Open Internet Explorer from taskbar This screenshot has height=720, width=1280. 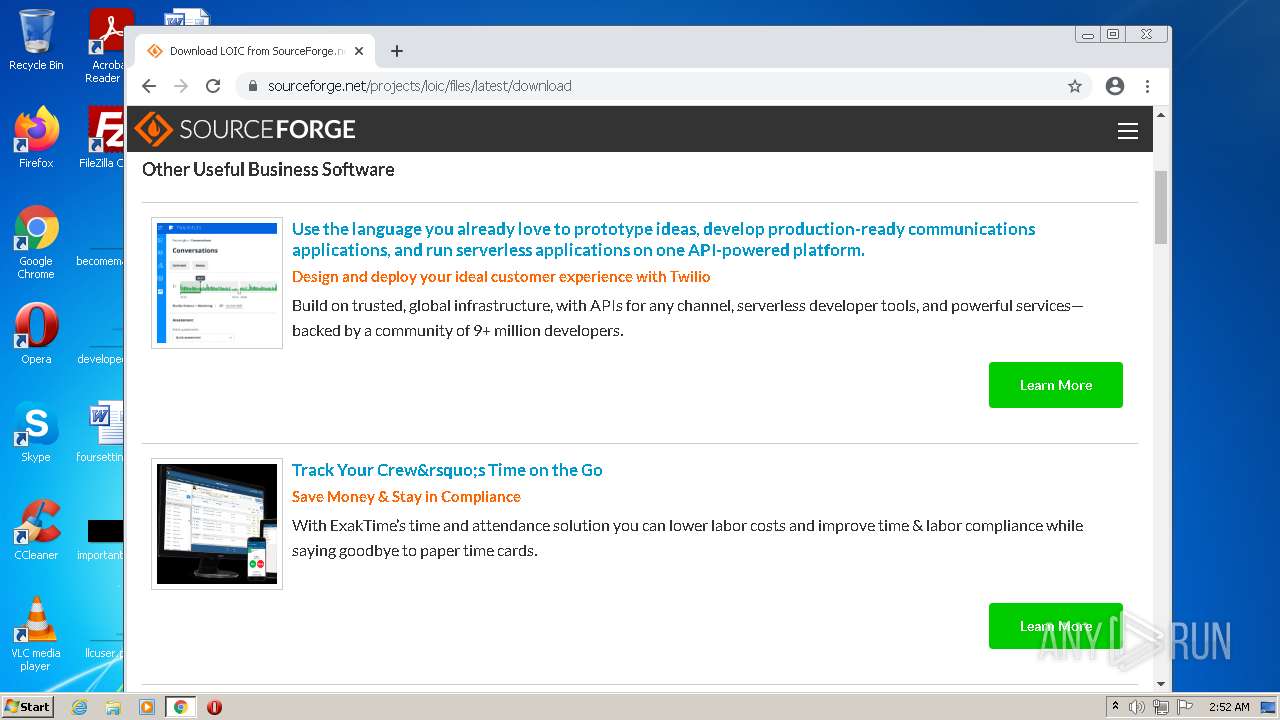80,707
